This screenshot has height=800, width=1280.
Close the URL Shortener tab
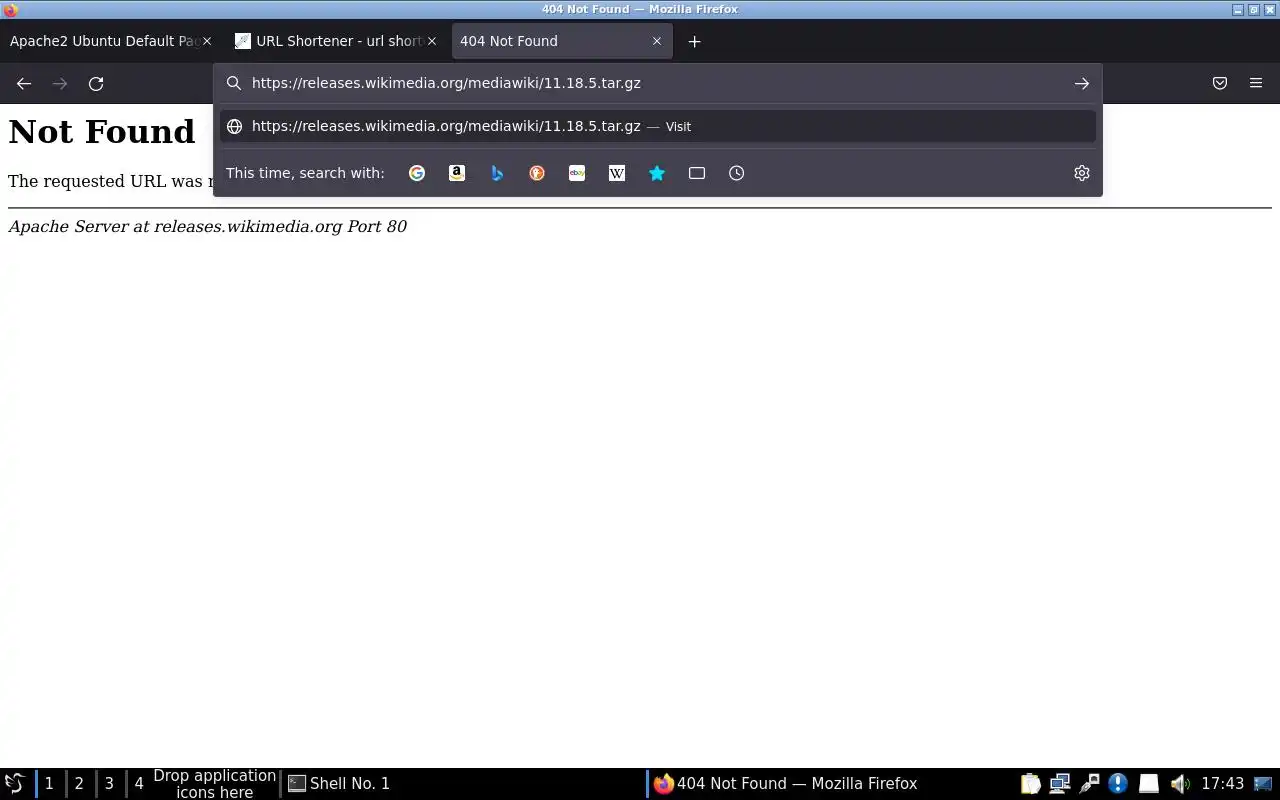pyautogui.click(x=432, y=41)
